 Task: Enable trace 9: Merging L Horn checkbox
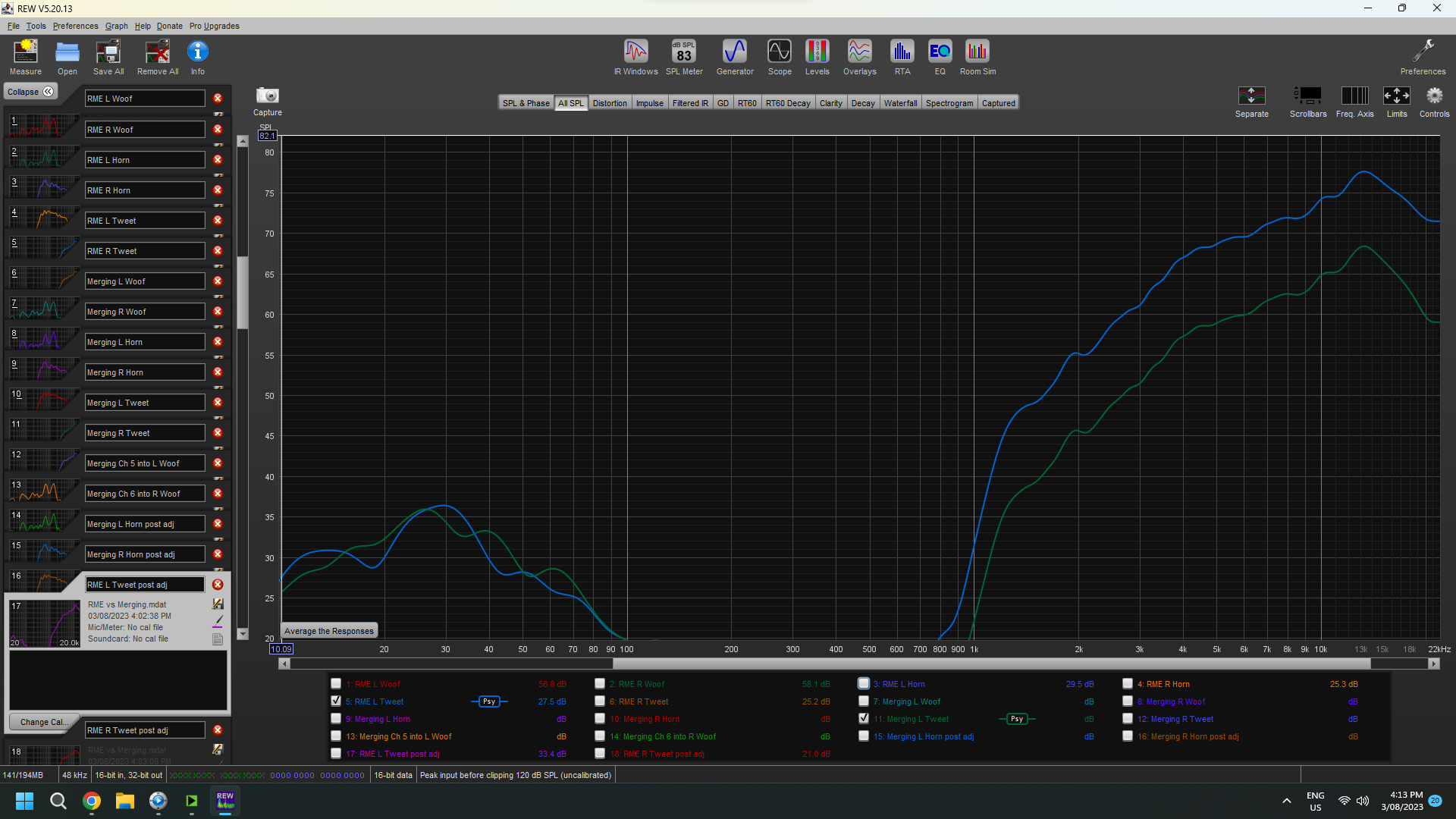point(336,718)
